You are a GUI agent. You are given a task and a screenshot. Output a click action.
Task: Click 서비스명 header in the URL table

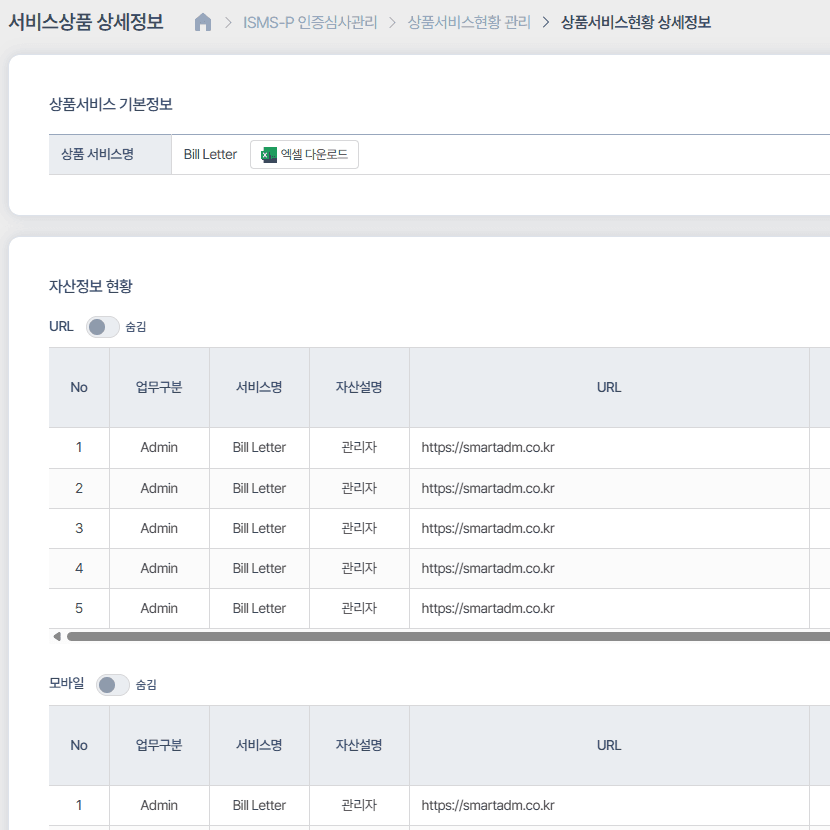click(x=259, y=388)
